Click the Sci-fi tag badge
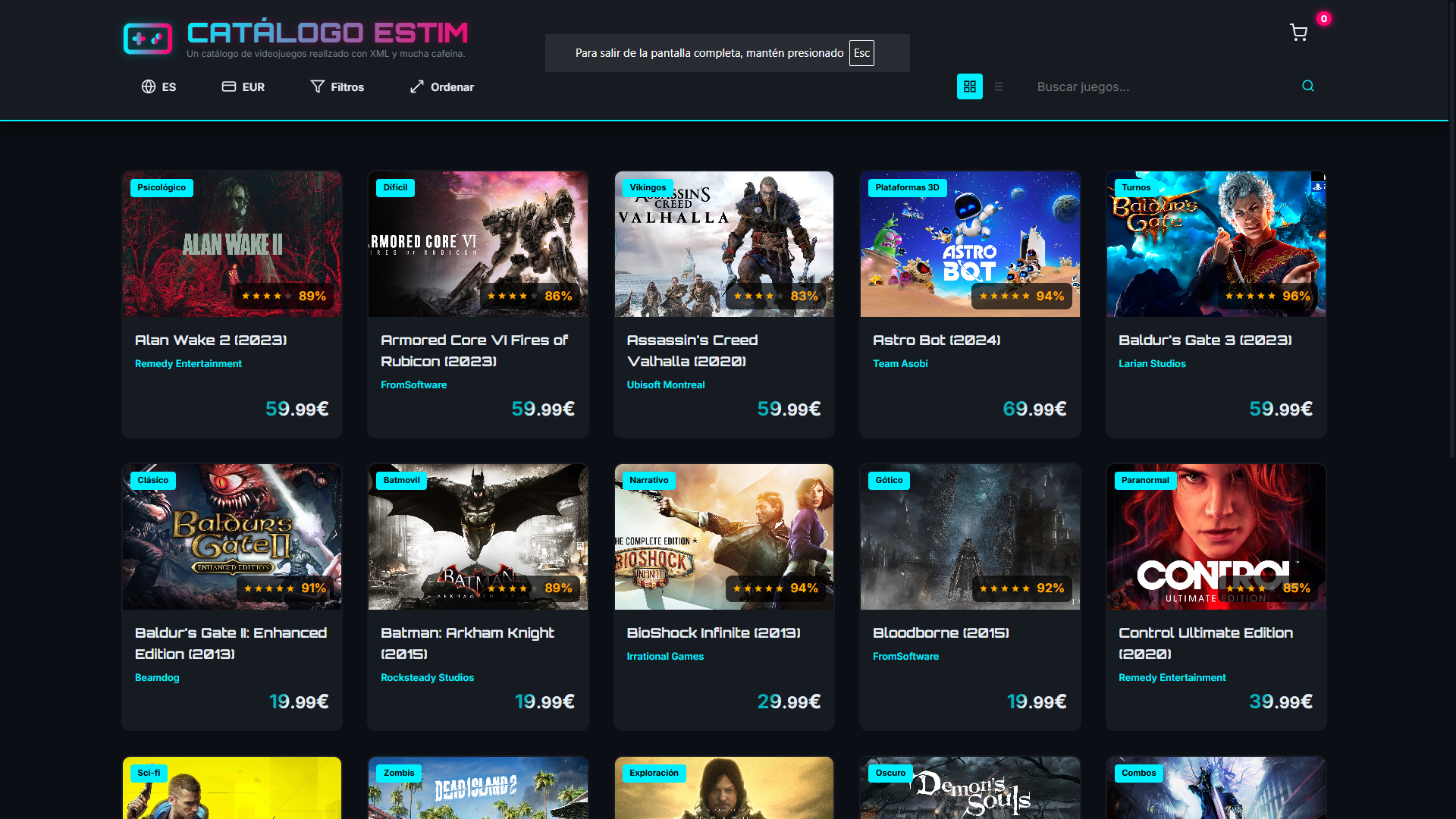This screenshot has width=1456, height=819. coord(149,773)
